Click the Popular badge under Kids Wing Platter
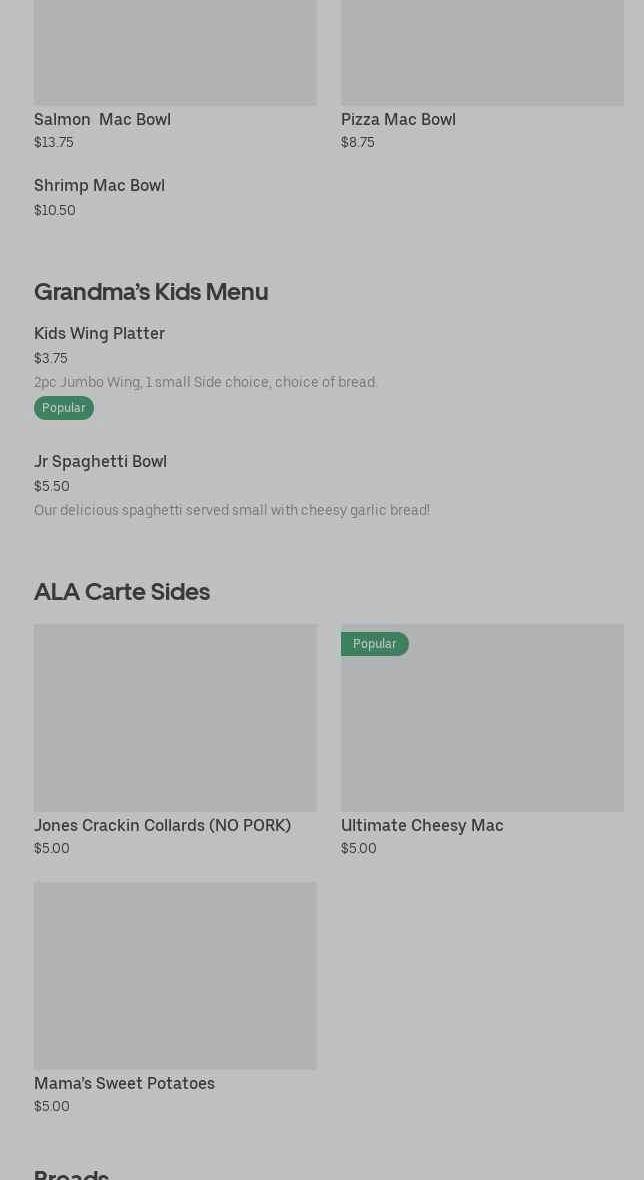This screenshot has height=1180, width=644. pos(64,408)
